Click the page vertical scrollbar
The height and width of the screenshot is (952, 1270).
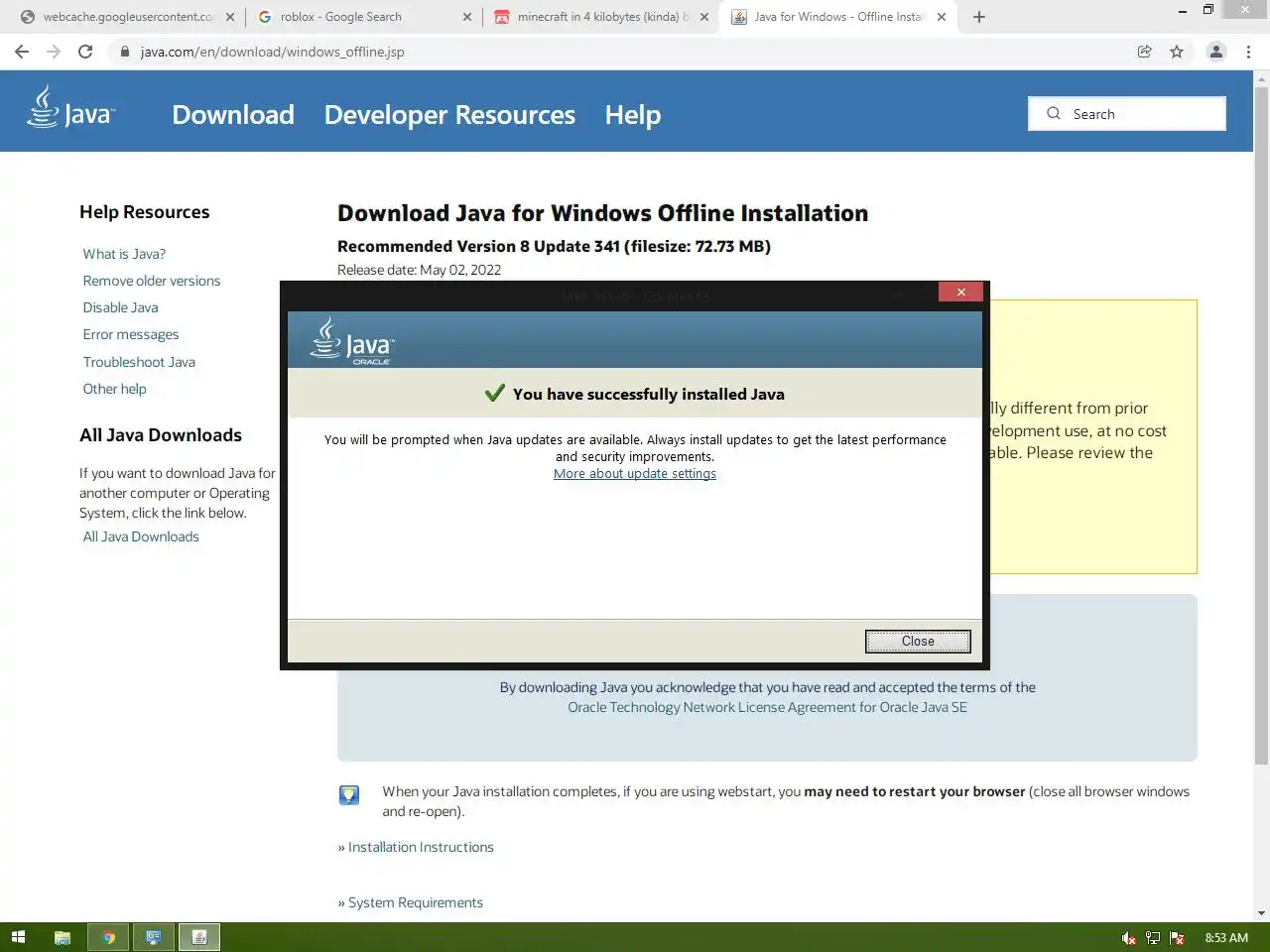pos(1261,425)
